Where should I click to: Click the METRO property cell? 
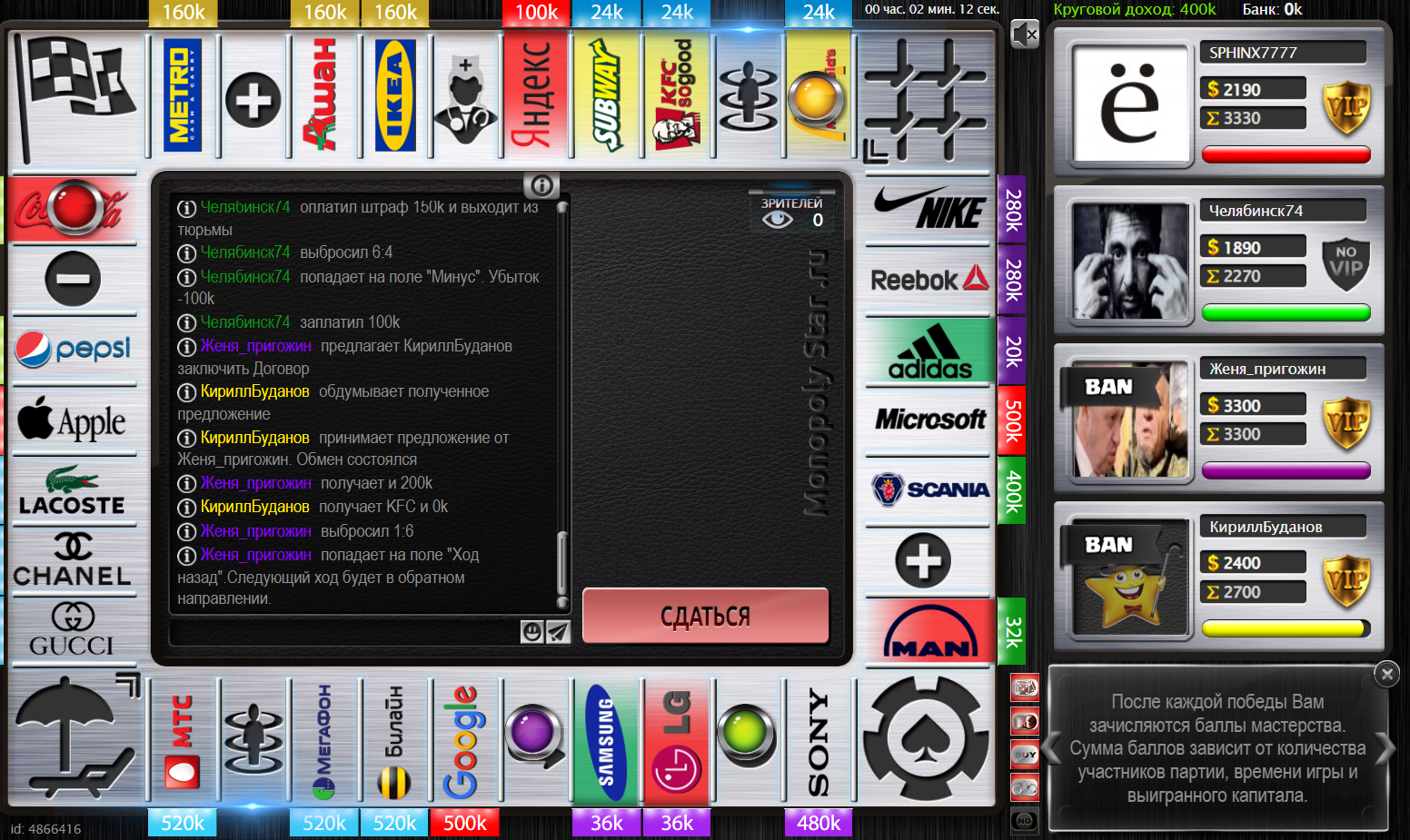coord(183,95)
